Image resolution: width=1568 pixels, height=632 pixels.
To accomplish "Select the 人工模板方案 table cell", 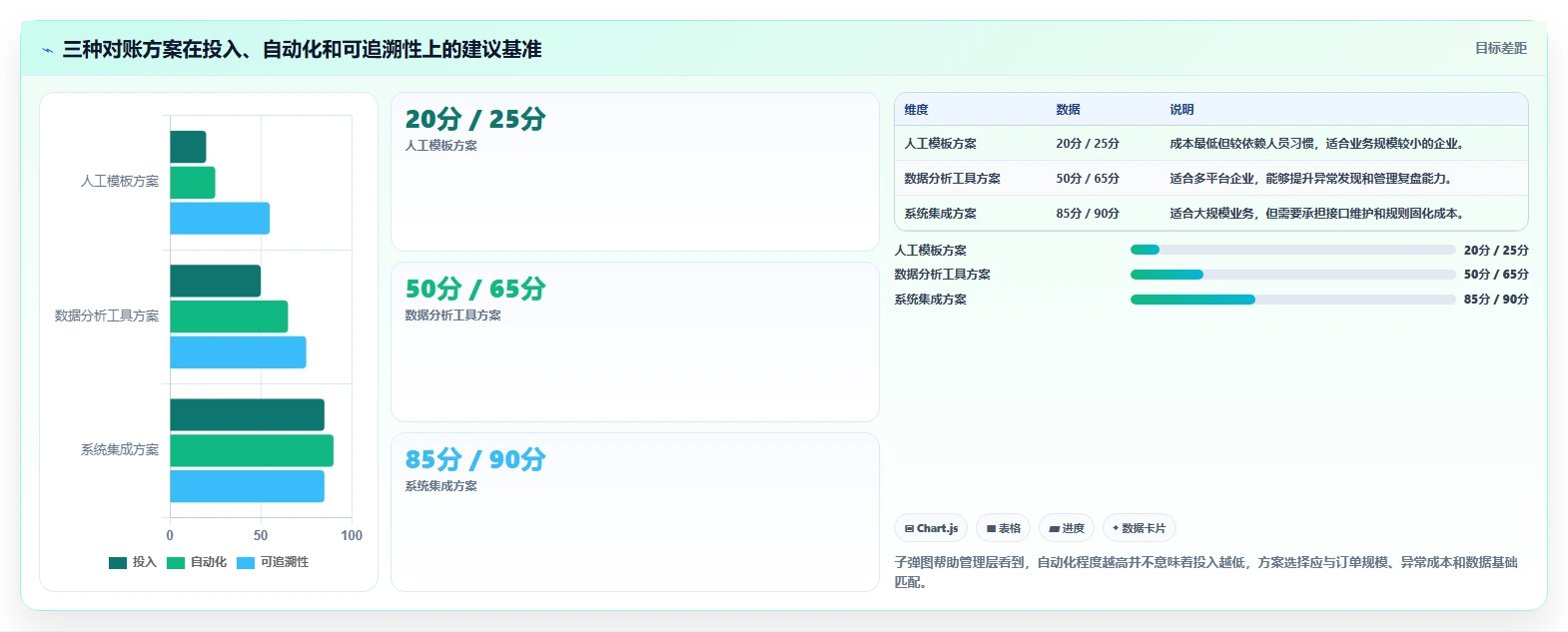I will (941, 144).
